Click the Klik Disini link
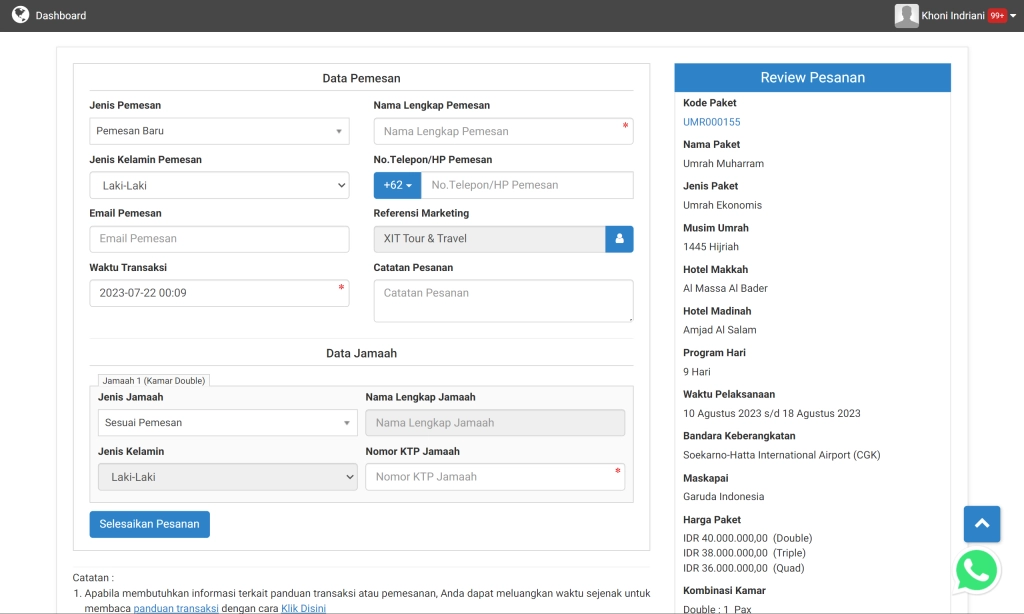This screenshot has width=1024, height=614. (303, 608)
